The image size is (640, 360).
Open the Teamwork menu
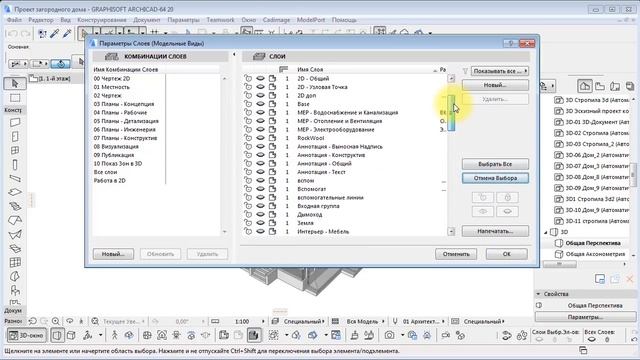[220, 20]
